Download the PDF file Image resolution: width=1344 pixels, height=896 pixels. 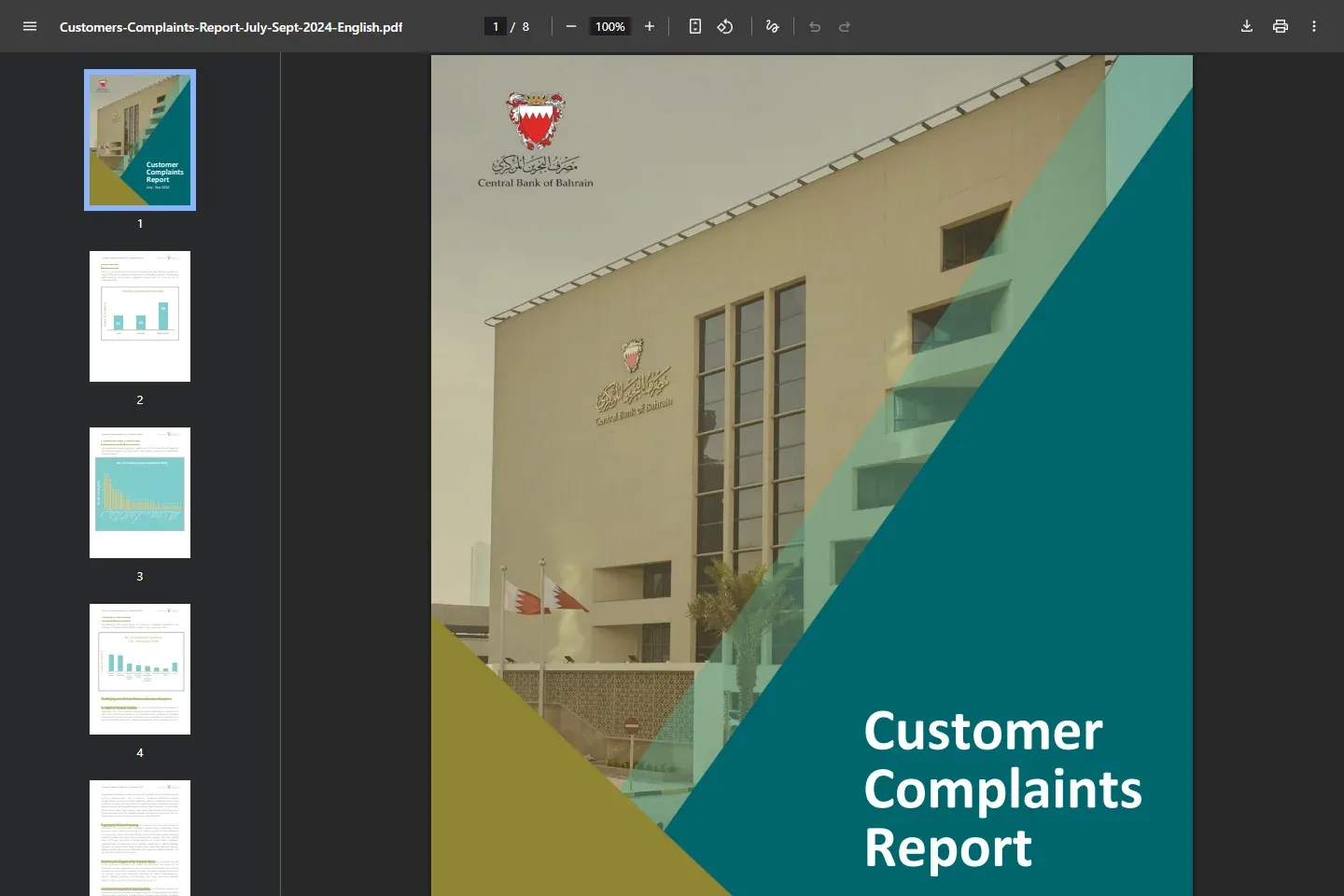point(1247,26)
